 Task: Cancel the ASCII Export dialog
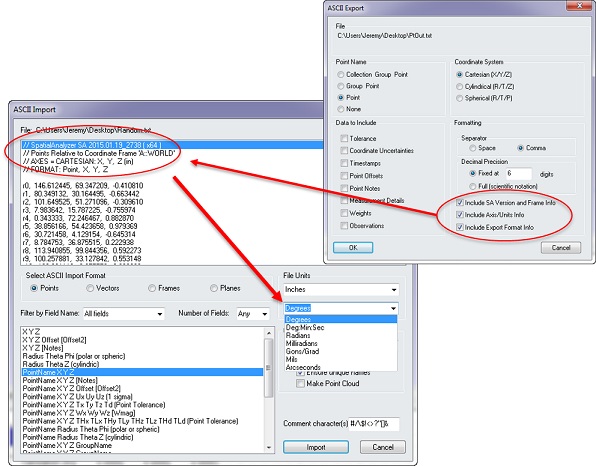point(561,248)
